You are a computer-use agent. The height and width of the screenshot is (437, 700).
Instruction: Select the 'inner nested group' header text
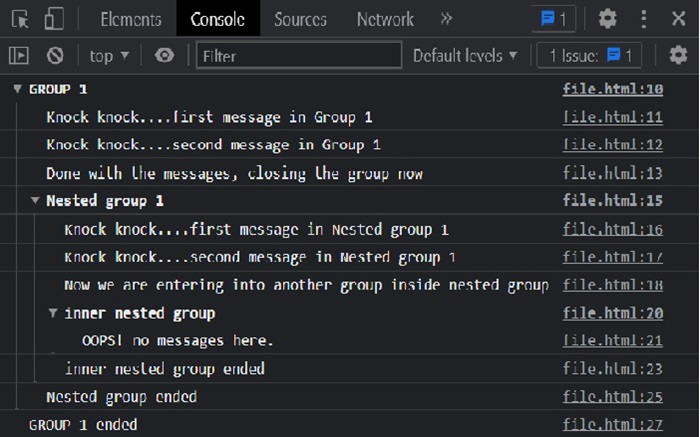pyautogui.click(x=140, y=313)
